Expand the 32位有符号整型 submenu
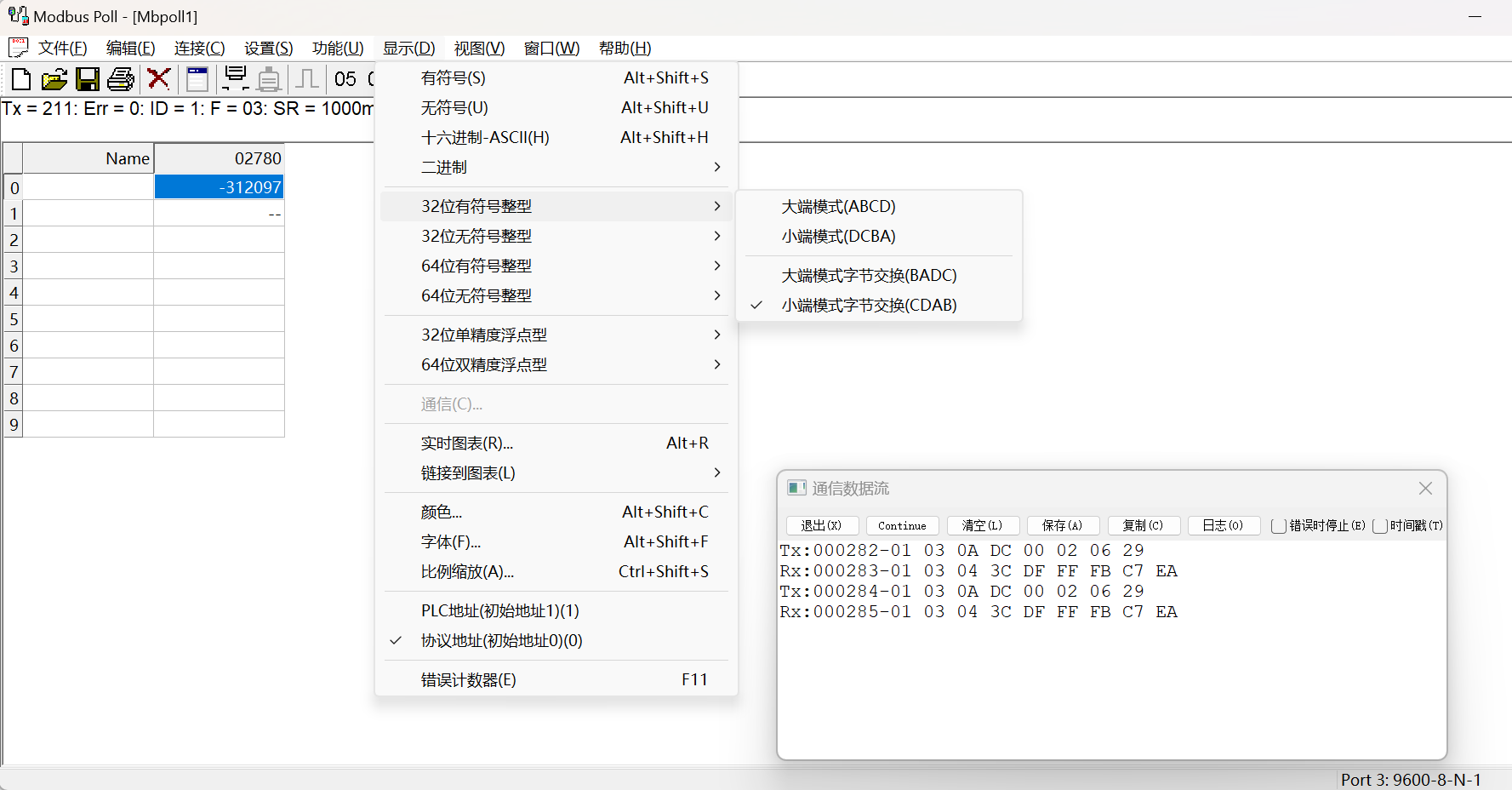This screenshot has width=1512, height=790. pos(556,206)
